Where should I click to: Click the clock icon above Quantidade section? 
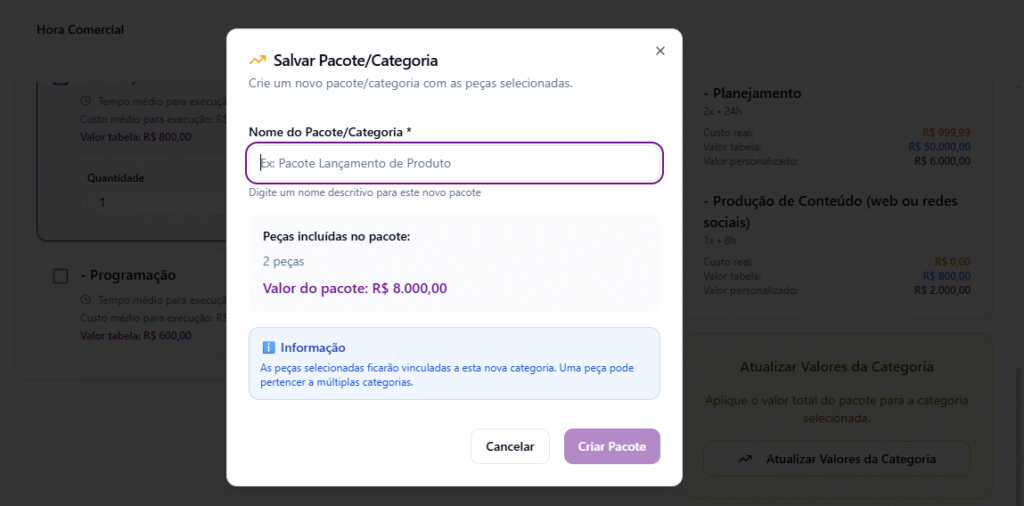[85, 101]
